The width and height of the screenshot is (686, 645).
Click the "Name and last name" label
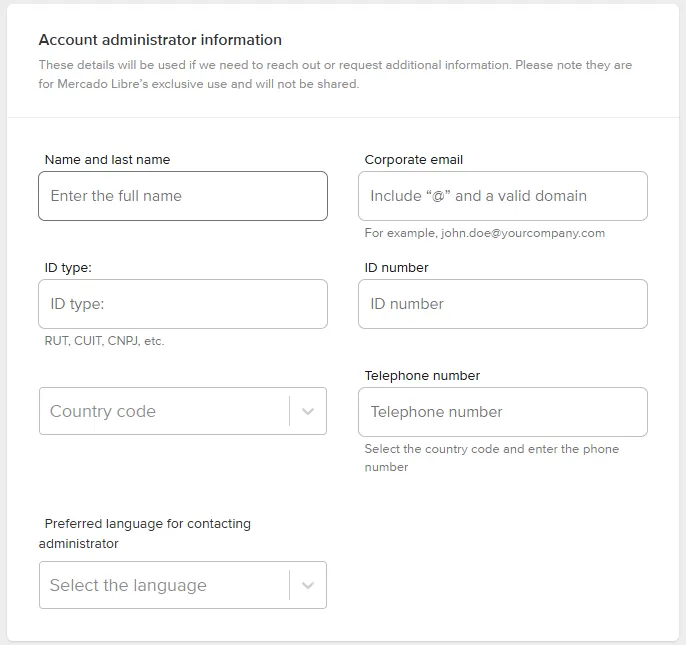point(108,160)
